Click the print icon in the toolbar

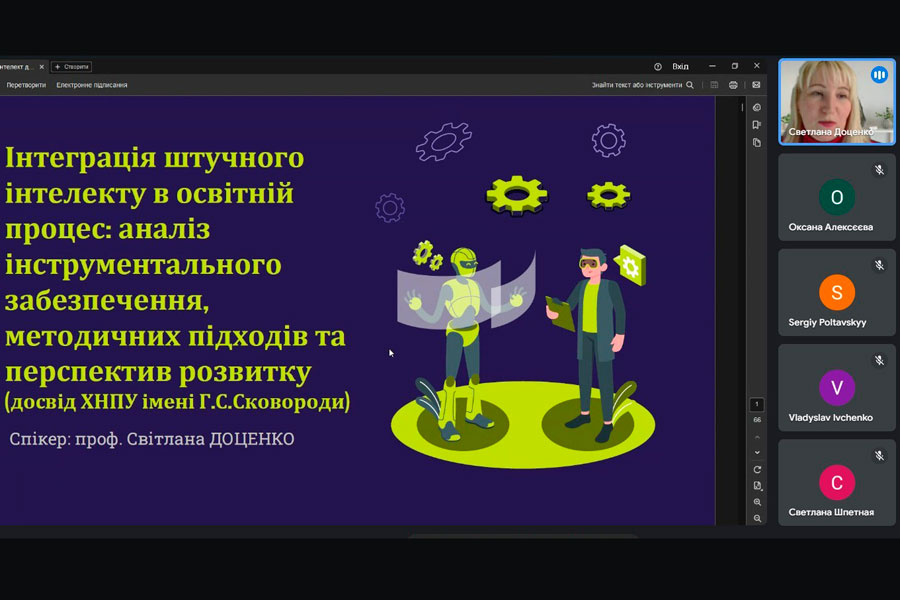click(733, 85)
